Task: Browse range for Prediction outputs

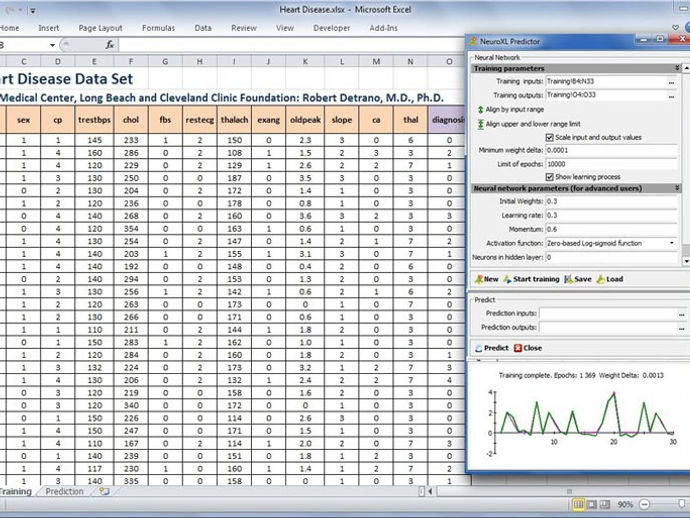Action: pos(681,328)
